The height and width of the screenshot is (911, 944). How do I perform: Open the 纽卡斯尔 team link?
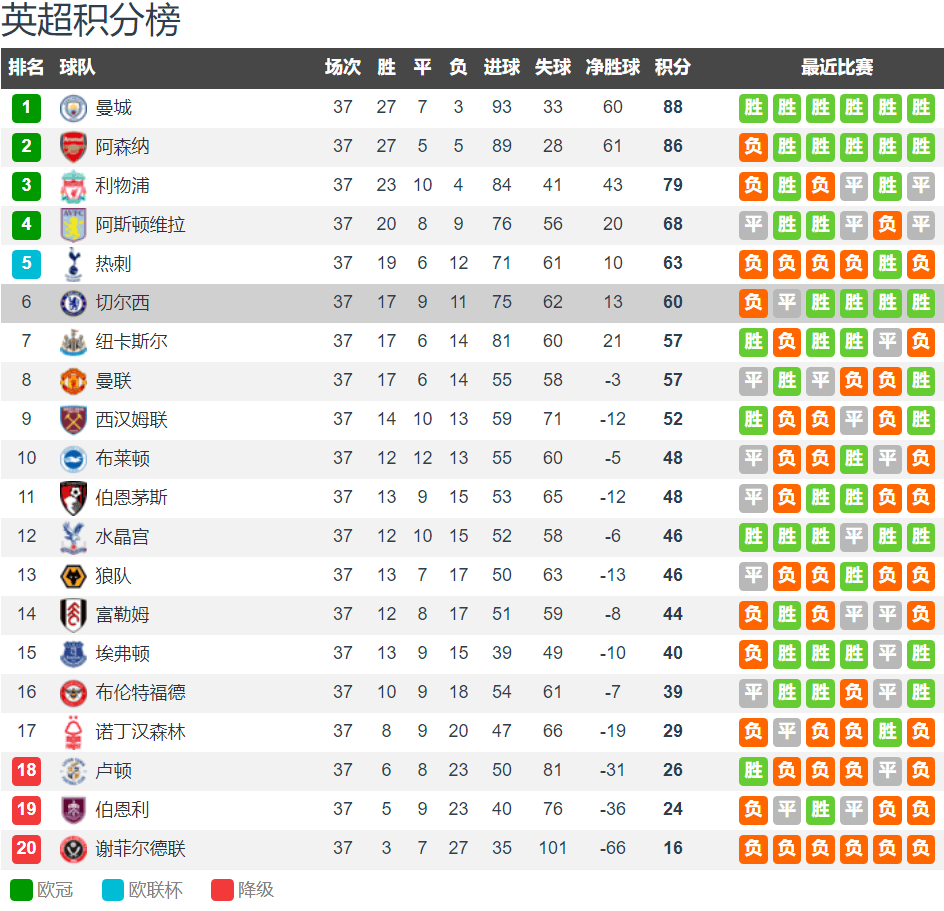(x=131, y=342)
